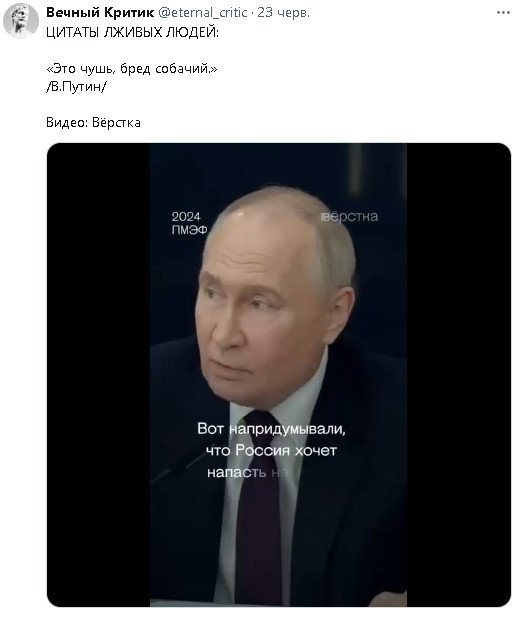The image size is (522, 617).
Task: Open the tweet via 23 черв. timestamp
Action: [284, 13]
